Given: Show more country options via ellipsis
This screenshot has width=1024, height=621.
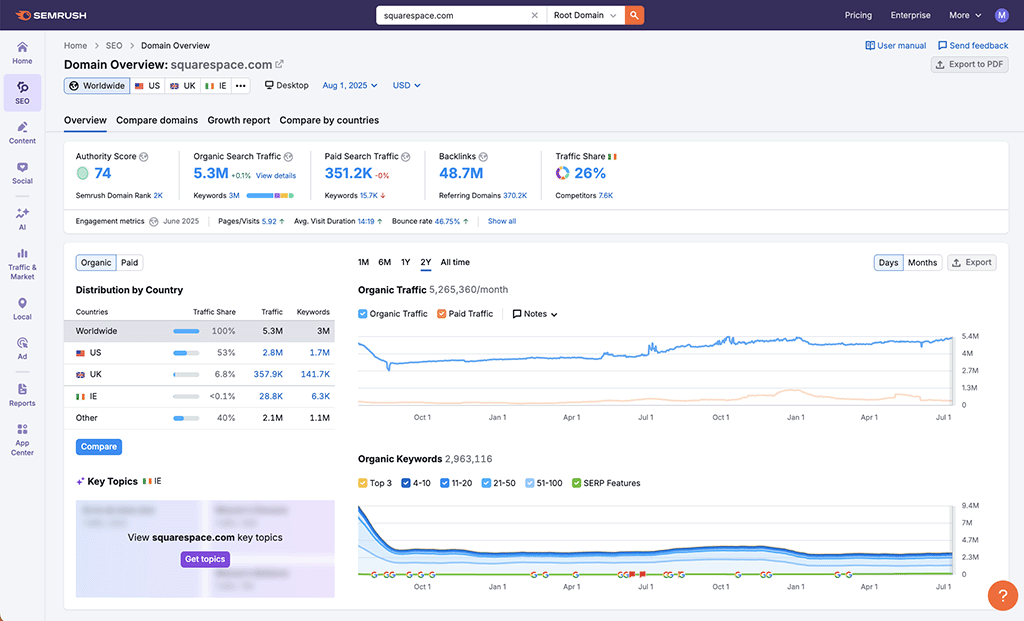Looking at the screenshot, I should click(240, 86).
